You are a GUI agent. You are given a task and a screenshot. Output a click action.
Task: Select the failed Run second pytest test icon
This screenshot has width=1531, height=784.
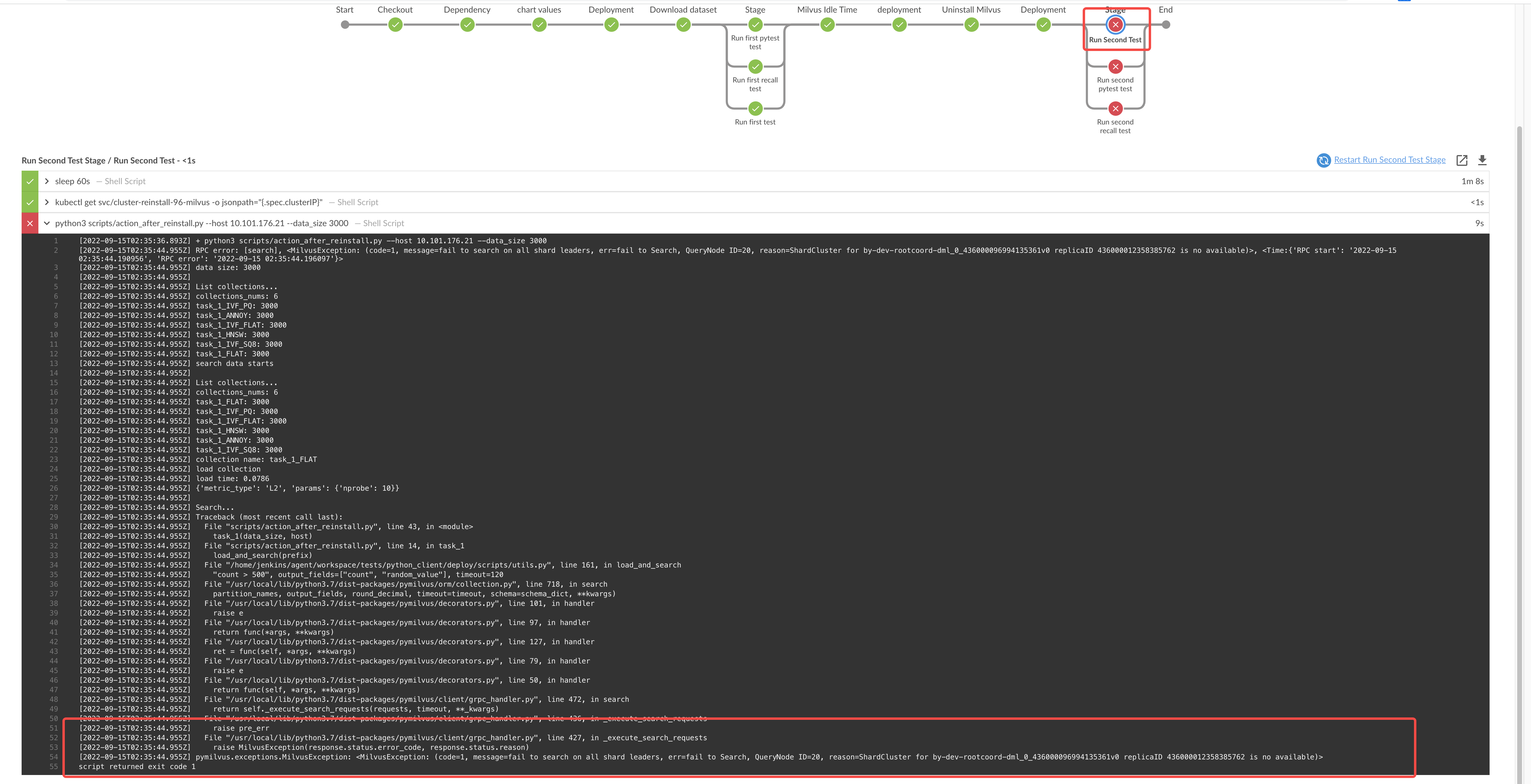[x=1115, y=66]
